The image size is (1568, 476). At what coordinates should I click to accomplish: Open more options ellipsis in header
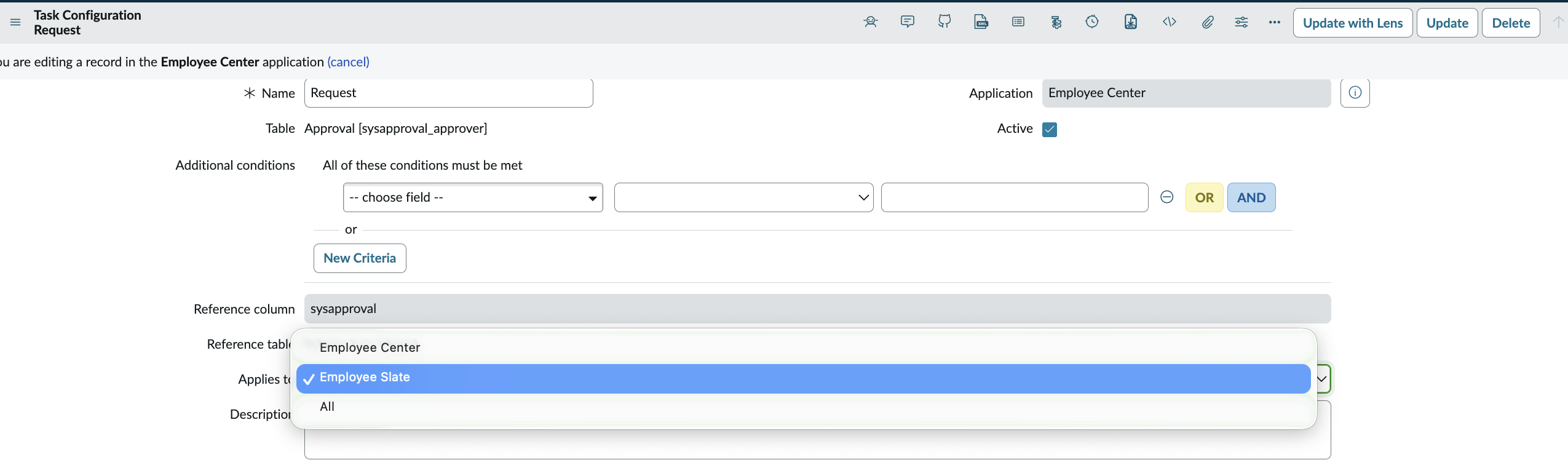[x=1274, y=22]
